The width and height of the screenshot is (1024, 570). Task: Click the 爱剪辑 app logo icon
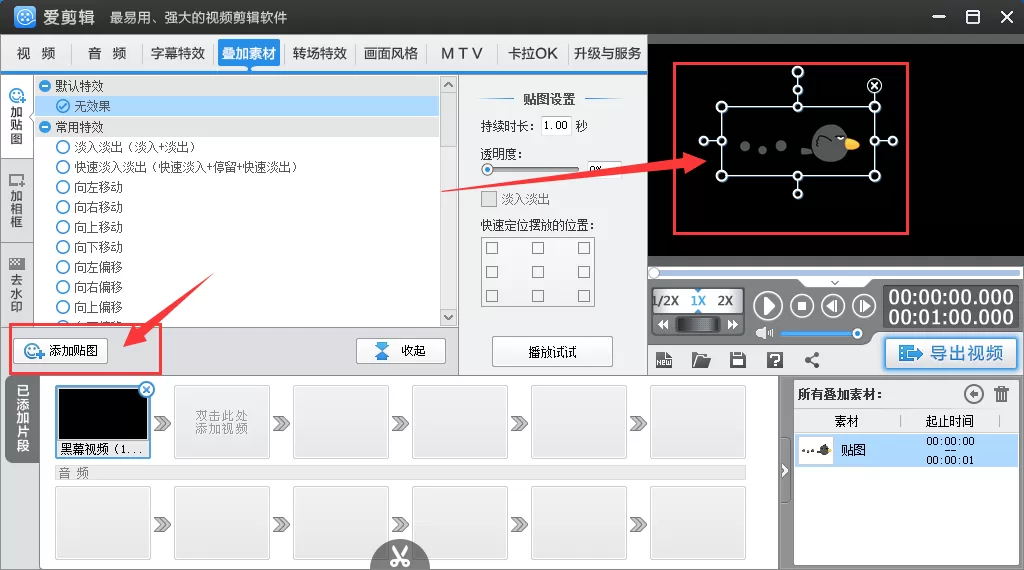[x=25, y=17]
